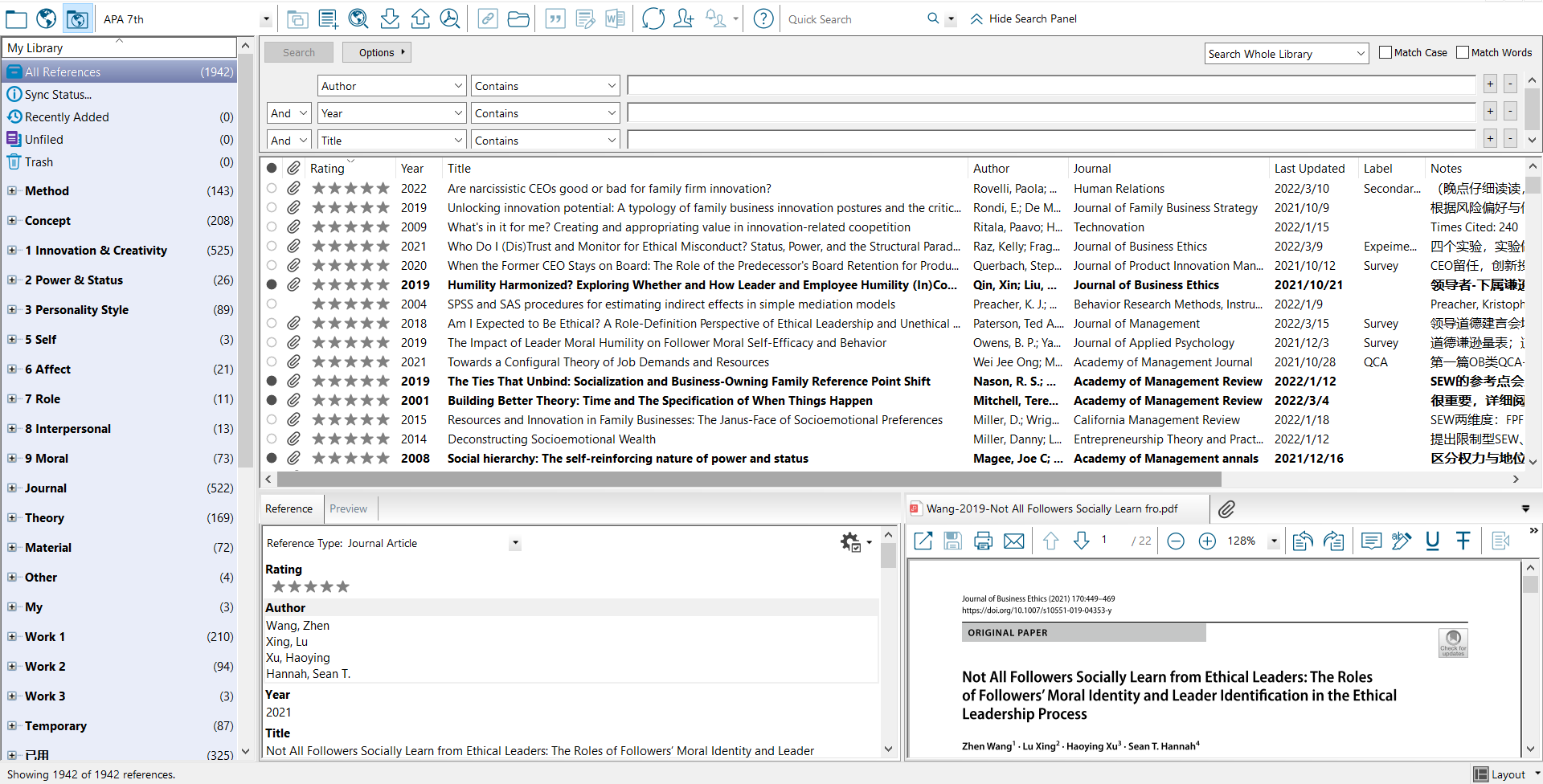Screen dimensions: 1543x784
Task: Click the Quick Search input field
Action: pos(853,19)
